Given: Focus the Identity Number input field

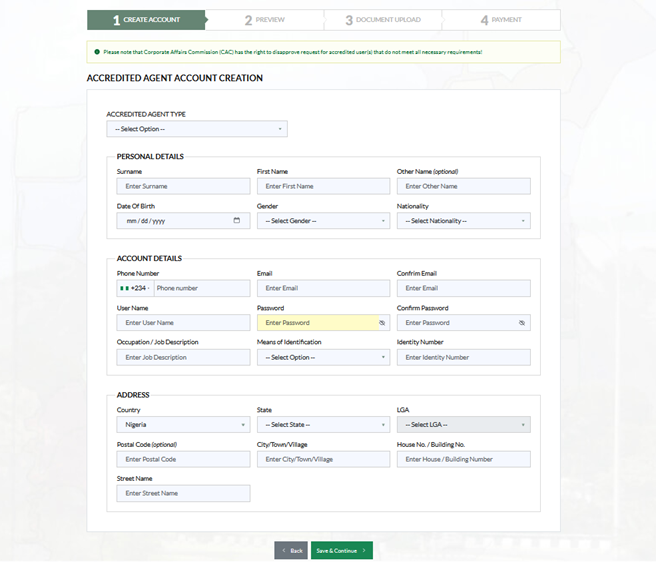Looking at the screenshot, I should [x=464, y=357].
